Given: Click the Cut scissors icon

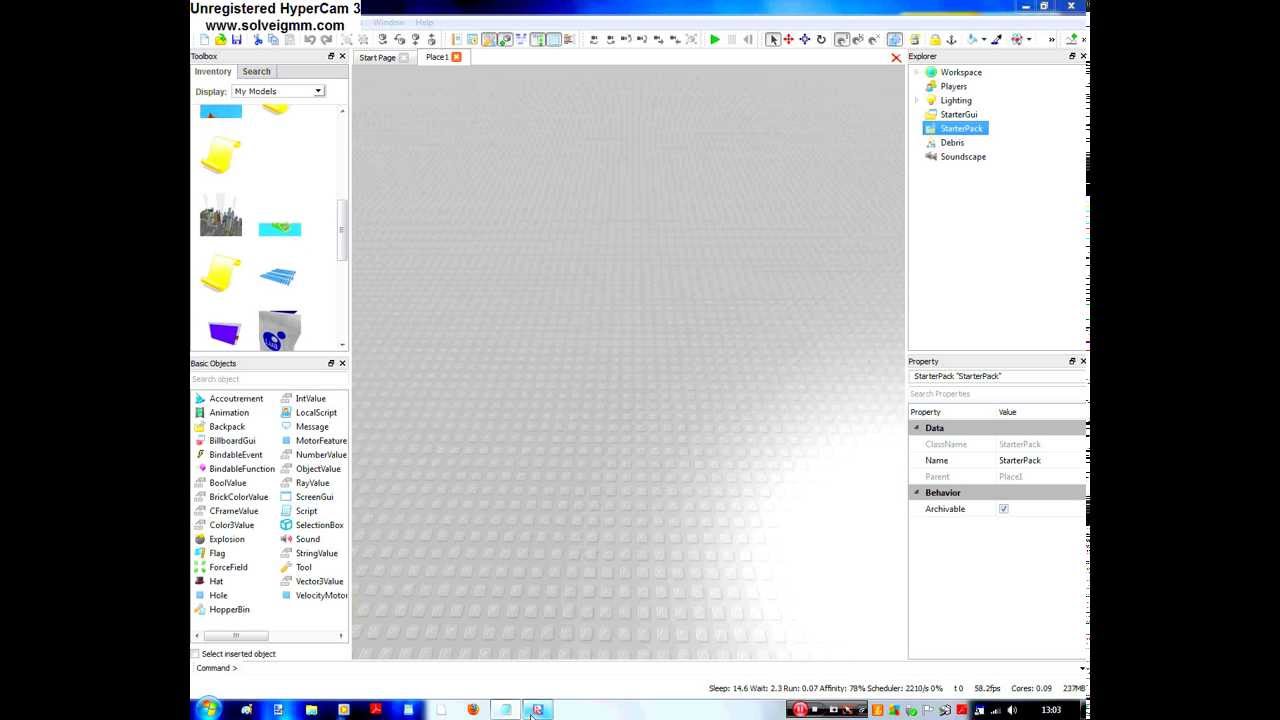Looking at the screenshot, I should 257,40.
